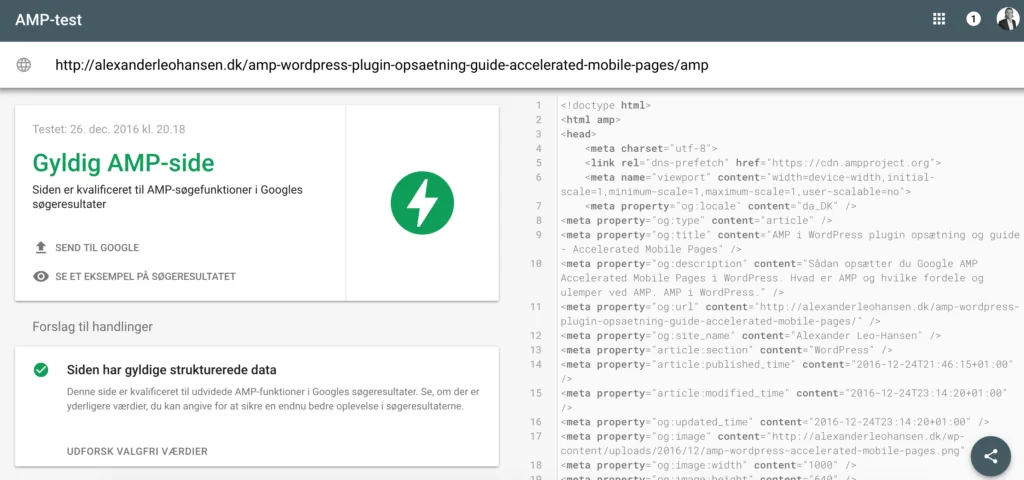Click the globe icon beside the URL
The width and height of the screenshot is (1024, 480).
24,65
